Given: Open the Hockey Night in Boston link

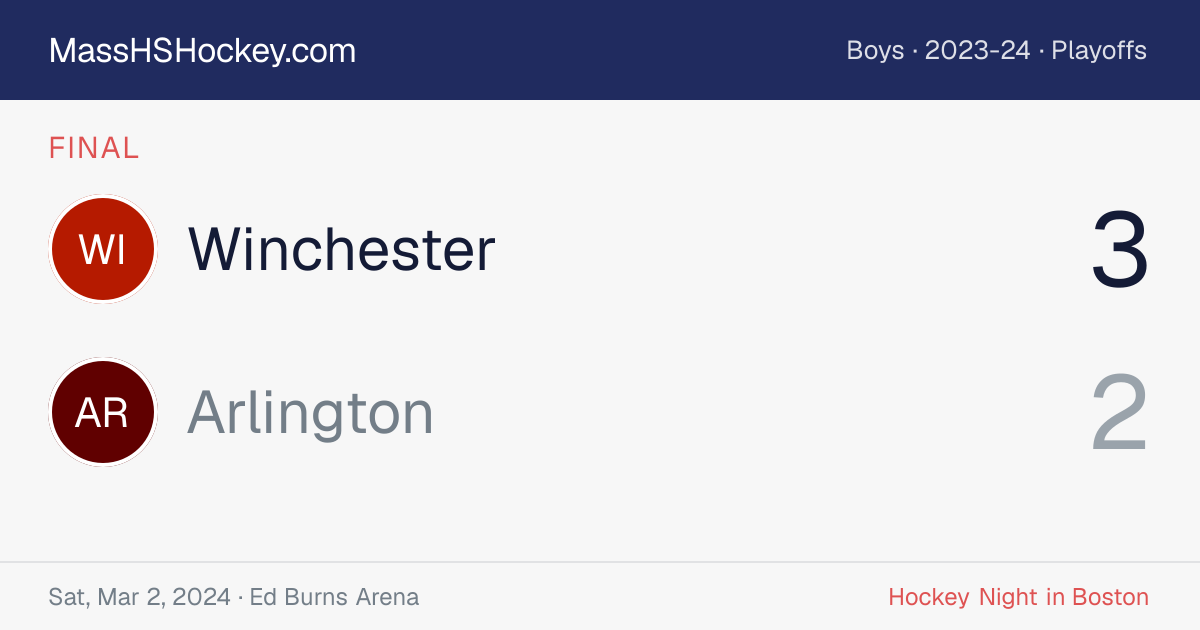Looking at the screenshot, I should (x=1019, y=597).
